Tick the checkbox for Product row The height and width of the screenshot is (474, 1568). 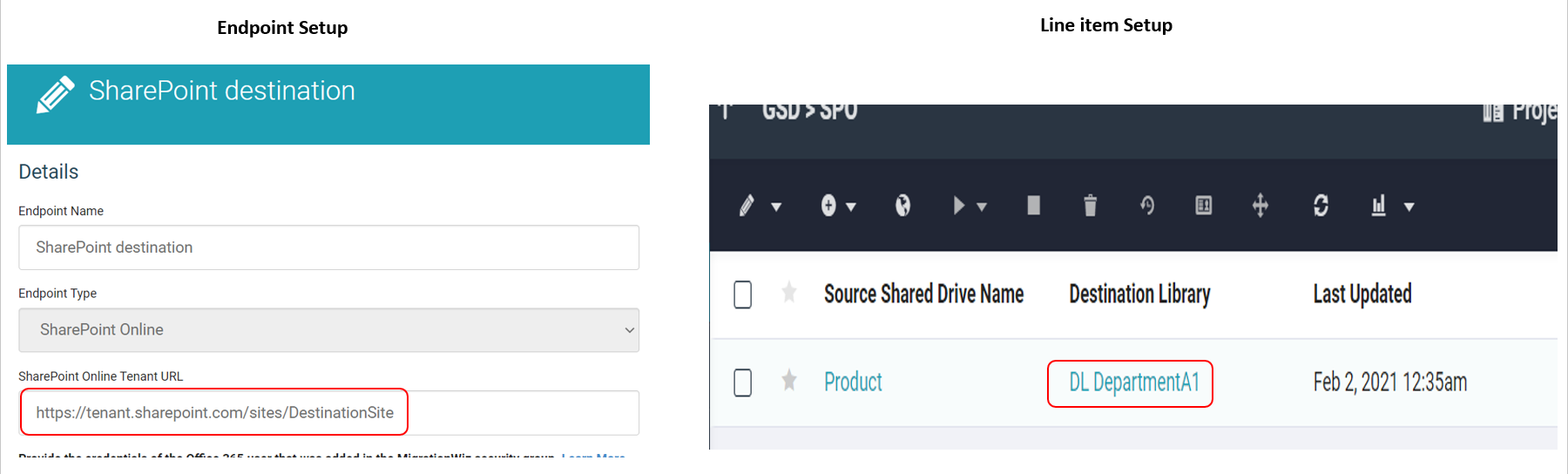743,383
